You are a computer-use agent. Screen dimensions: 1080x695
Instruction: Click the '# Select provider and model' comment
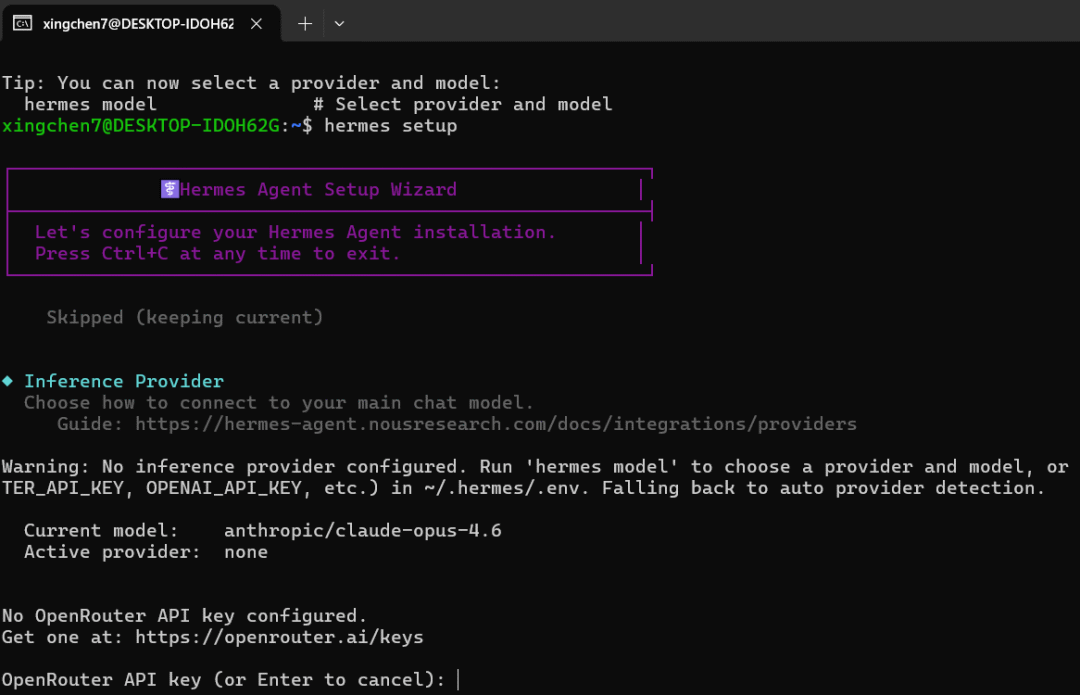462,104
